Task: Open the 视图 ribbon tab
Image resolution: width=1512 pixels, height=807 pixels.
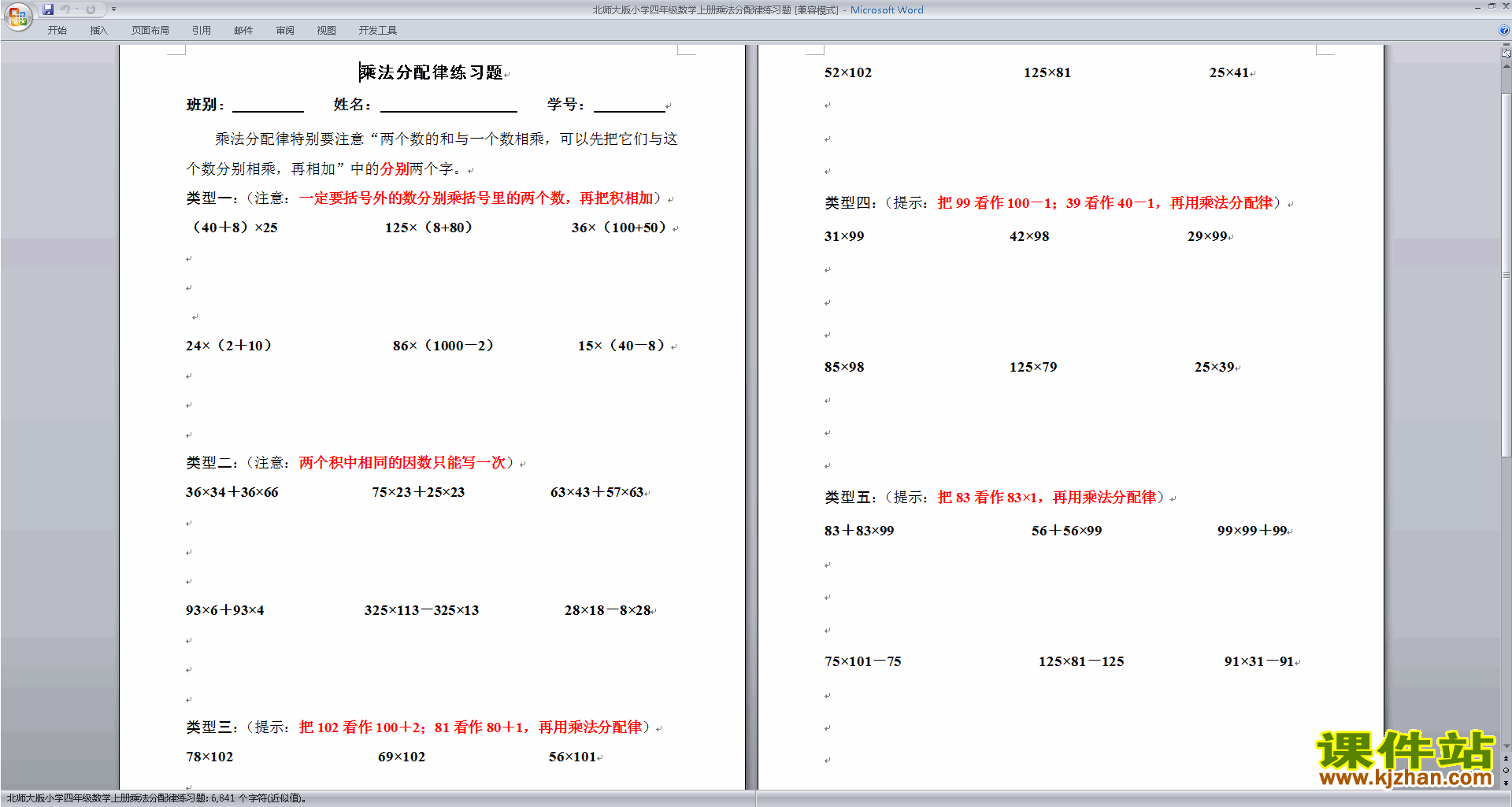Action: pyautogui.click(x=326, y=30)
